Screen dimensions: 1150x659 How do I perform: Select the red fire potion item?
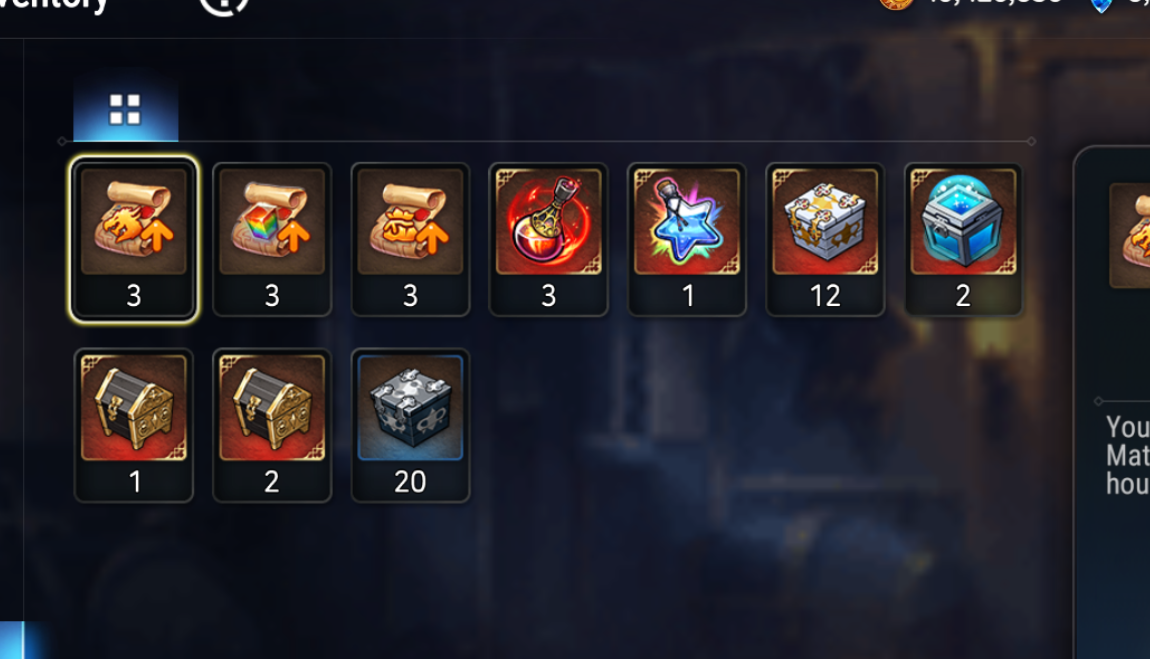549,240
